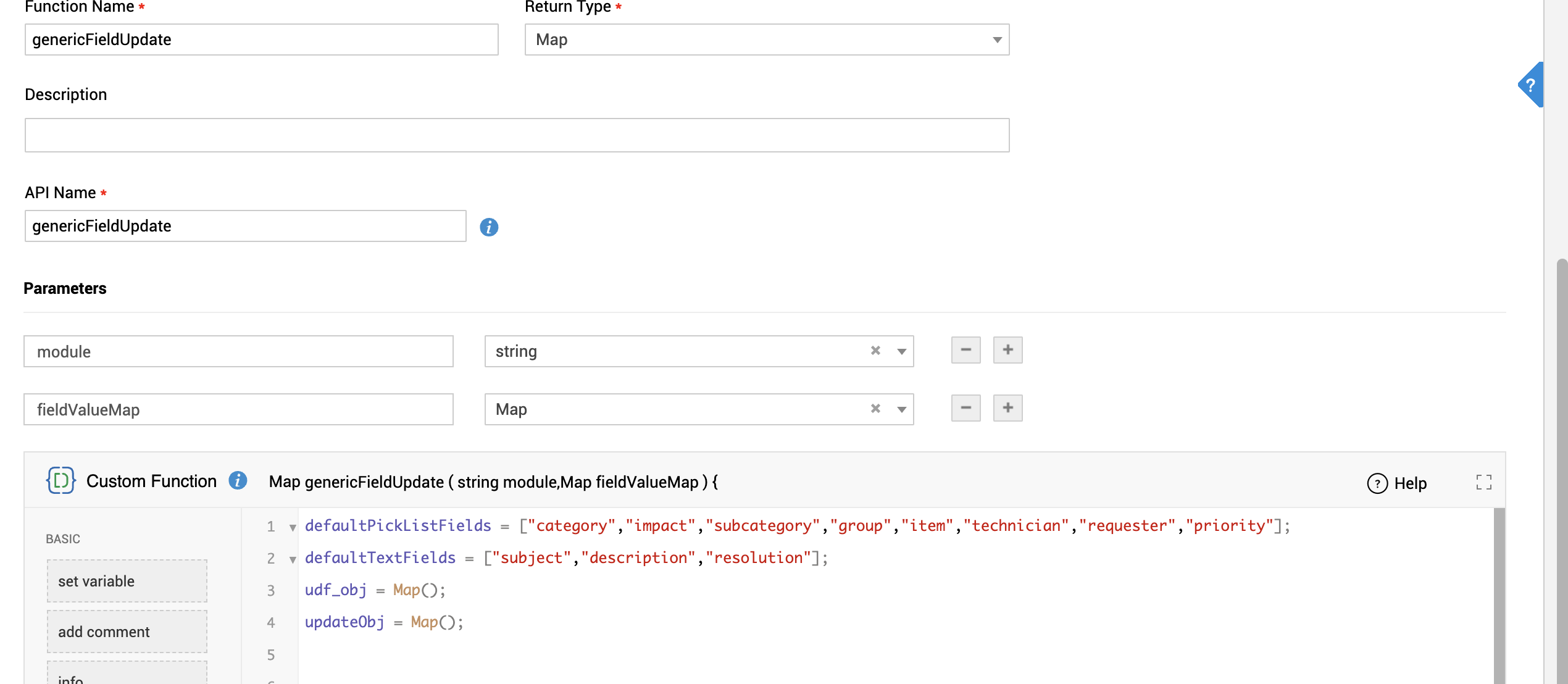Clear the string type selection

point(875,351)
